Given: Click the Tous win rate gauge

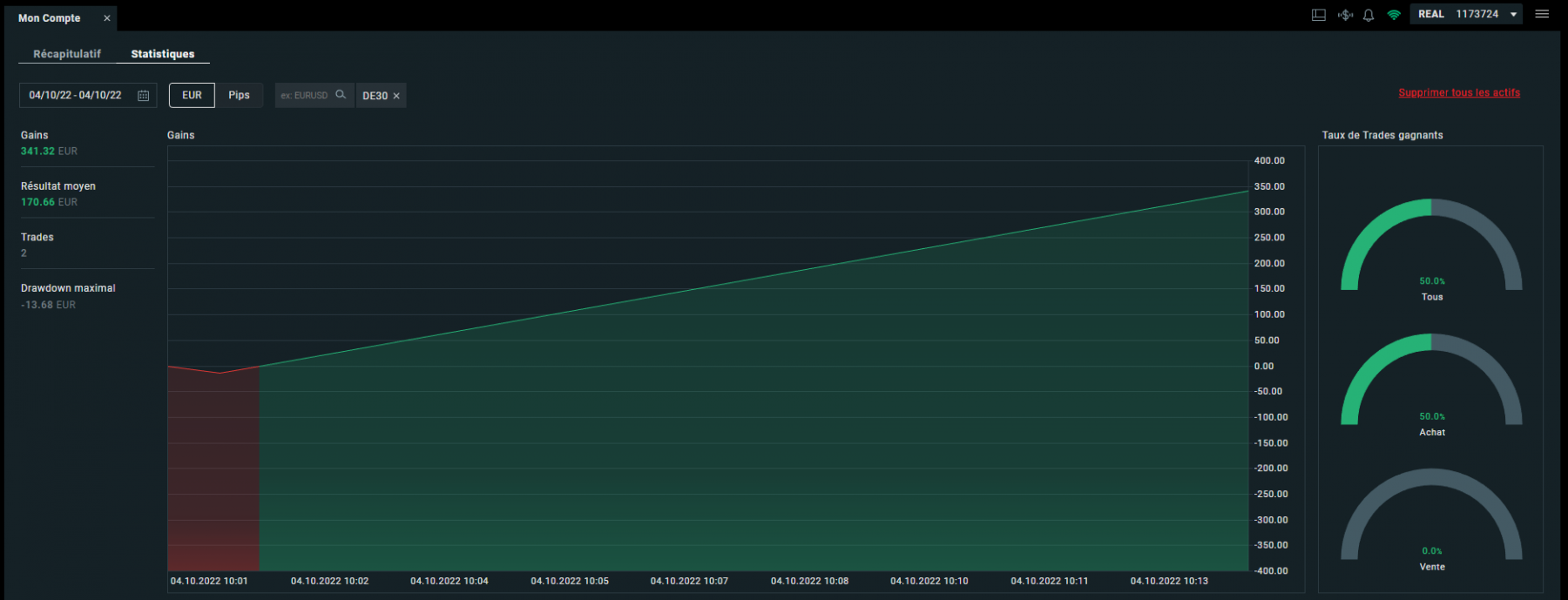Looking at the screenshot, I should click(x=1431, y=248).
